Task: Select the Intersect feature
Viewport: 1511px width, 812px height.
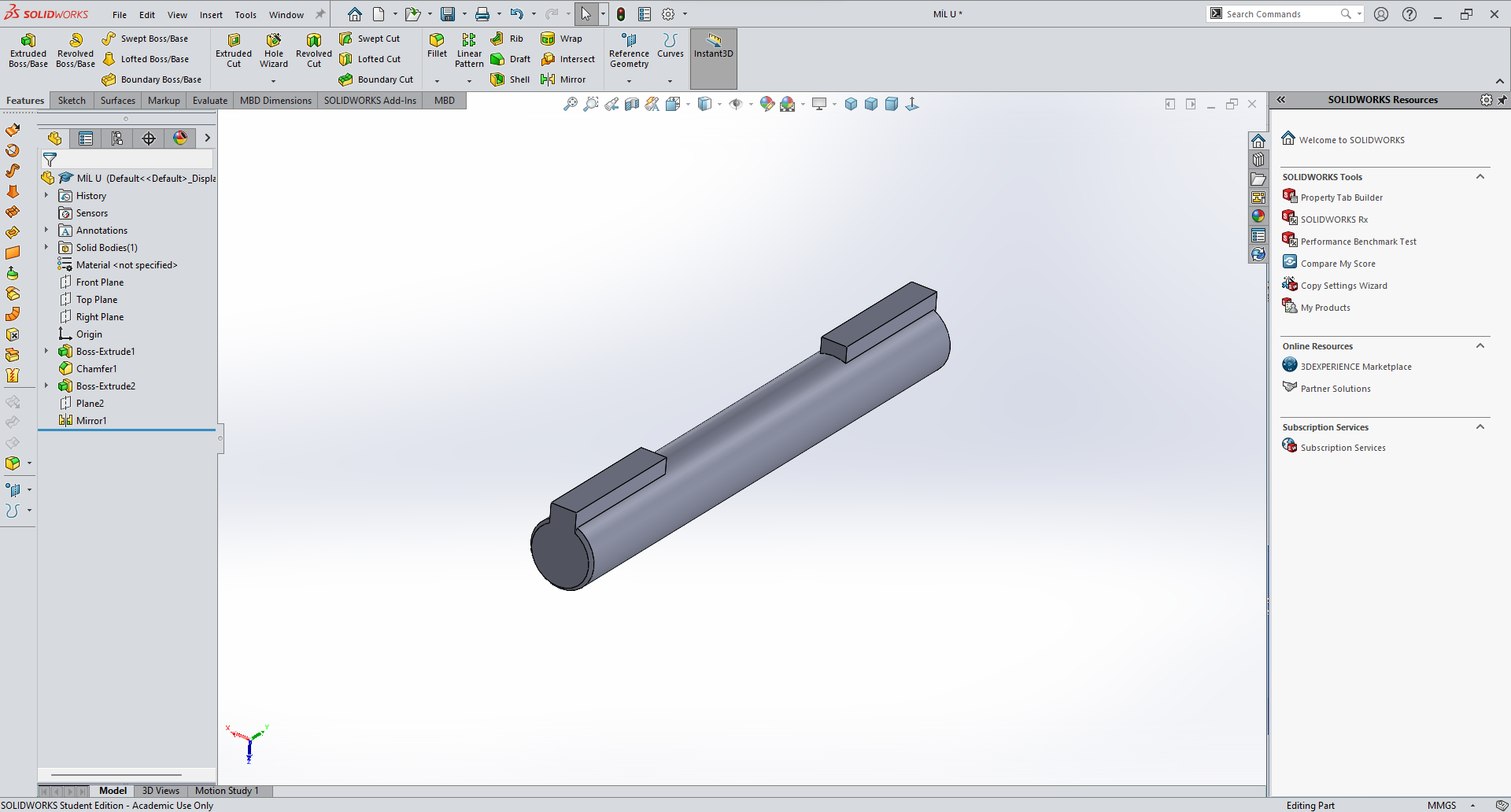Action: pyautogui.click(x=568, y=59)
